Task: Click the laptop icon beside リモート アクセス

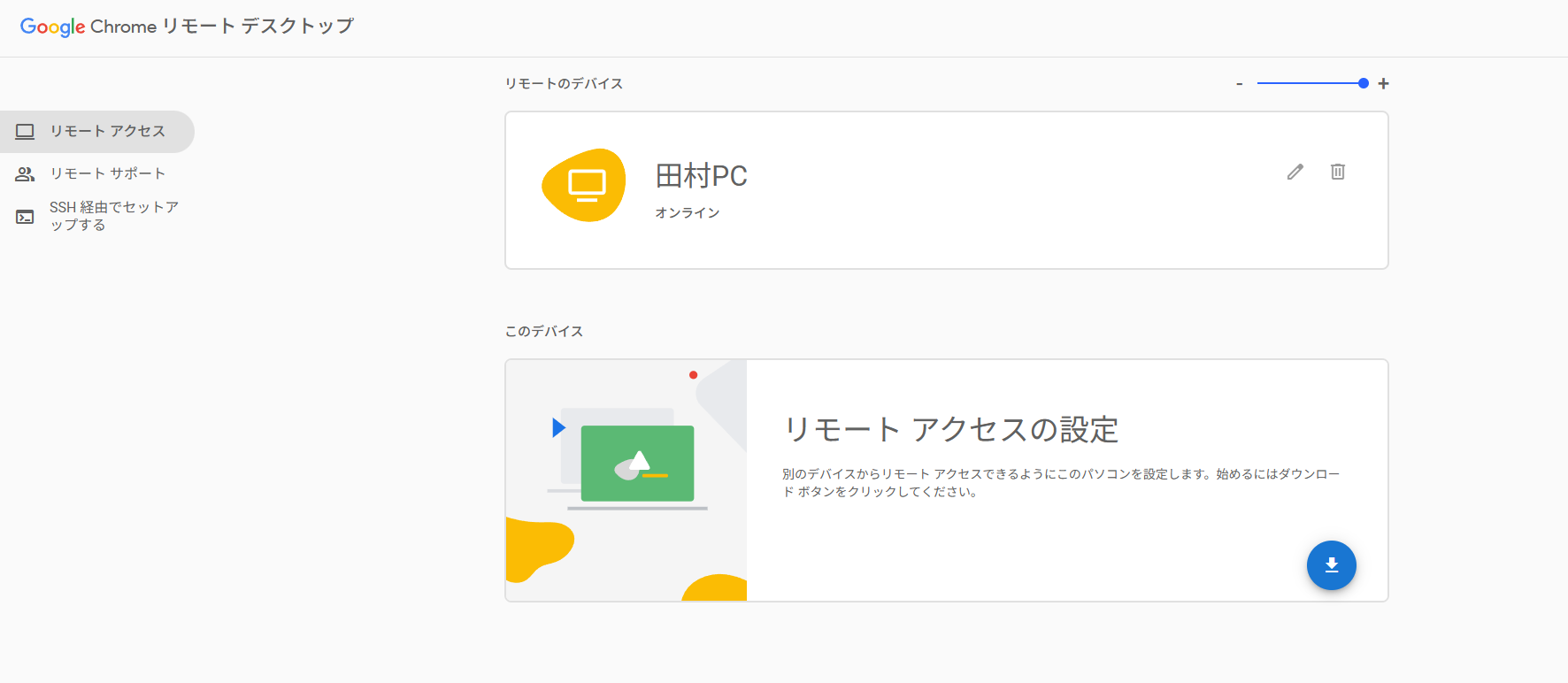Action: pyautogui.click(x=25, y=132)
